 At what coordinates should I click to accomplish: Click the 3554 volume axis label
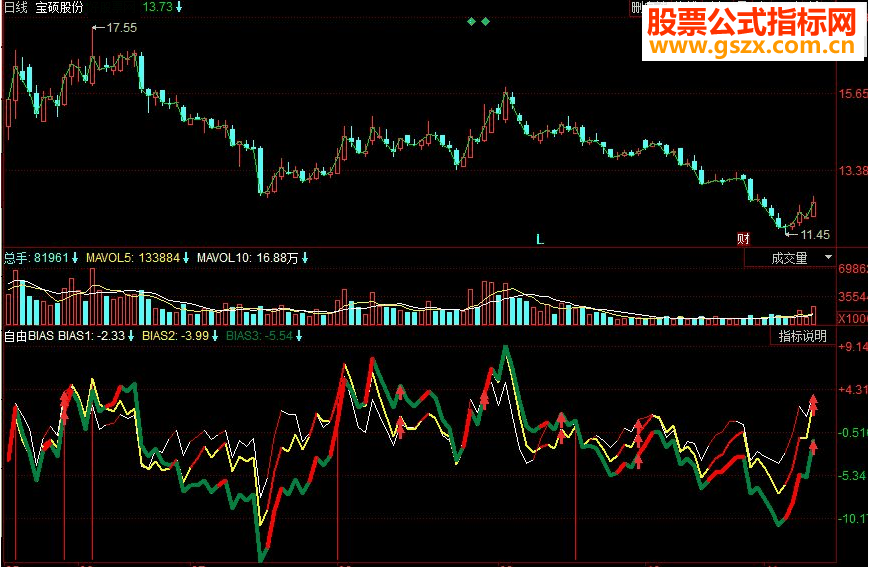853,297
